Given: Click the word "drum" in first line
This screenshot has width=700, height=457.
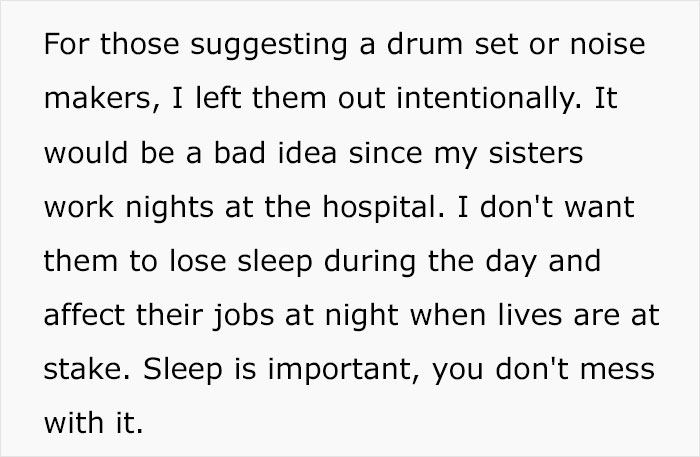Looking at the screenshot, I should (425, 44).
